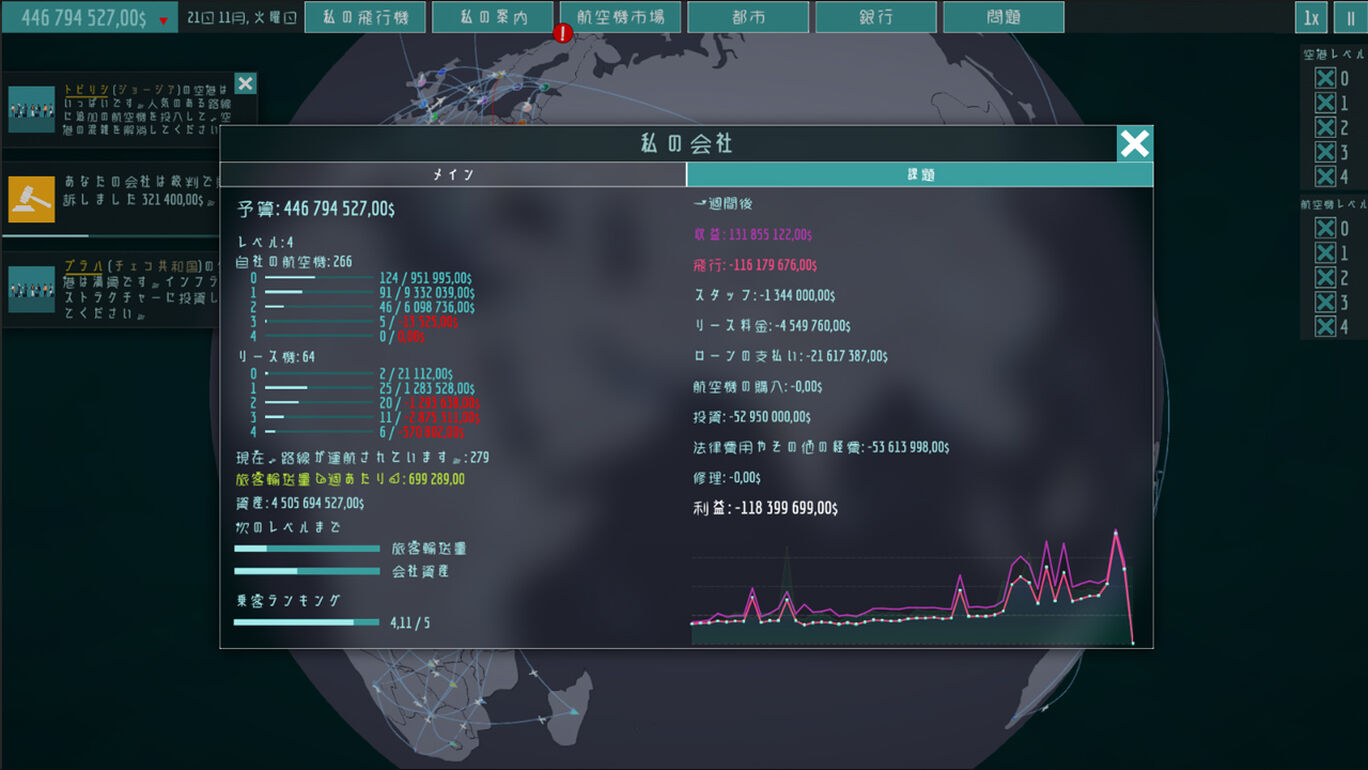Change game speed with the 1x button
This screenshot has width=1368, height=770.
tap(1311, 17)
